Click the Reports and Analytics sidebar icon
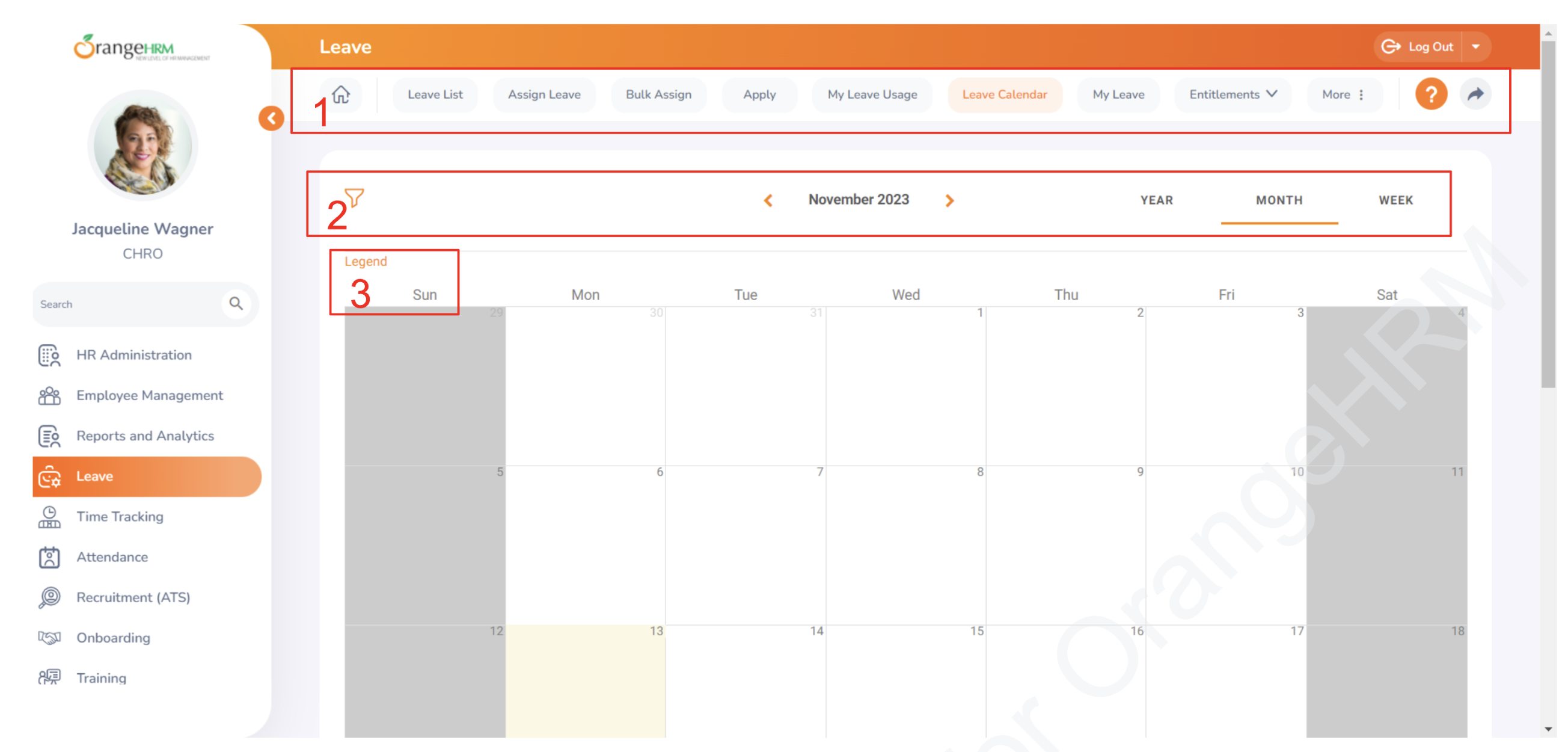The height and width of the screenshot is (752, 1568). point(49,436)
